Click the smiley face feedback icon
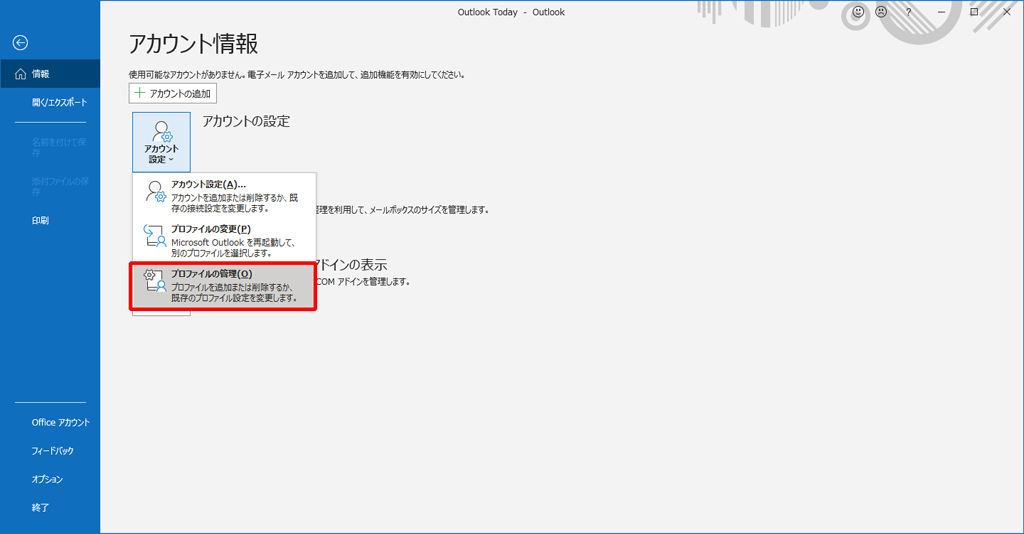Screen dimensions: 1024x534 click(x=858, y=12)
